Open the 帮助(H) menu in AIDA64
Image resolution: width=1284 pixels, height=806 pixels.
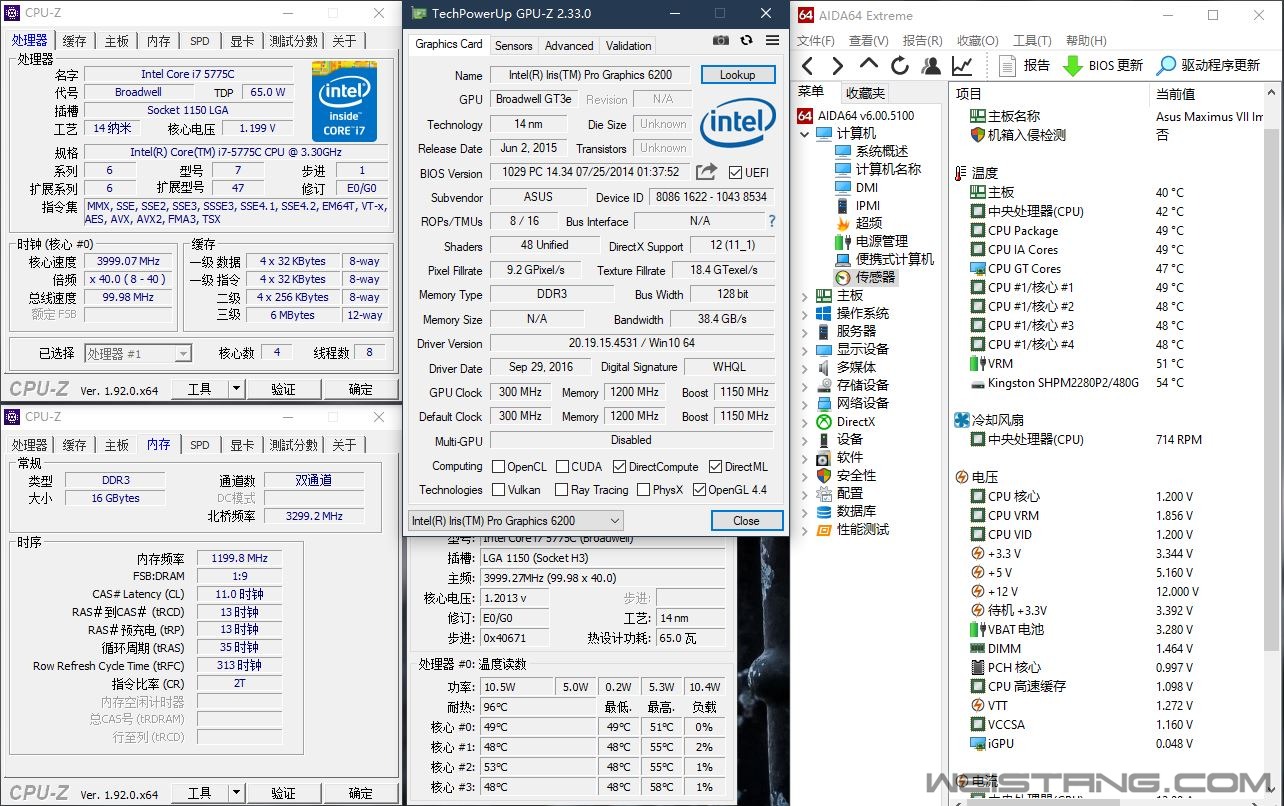(1086, 41)
